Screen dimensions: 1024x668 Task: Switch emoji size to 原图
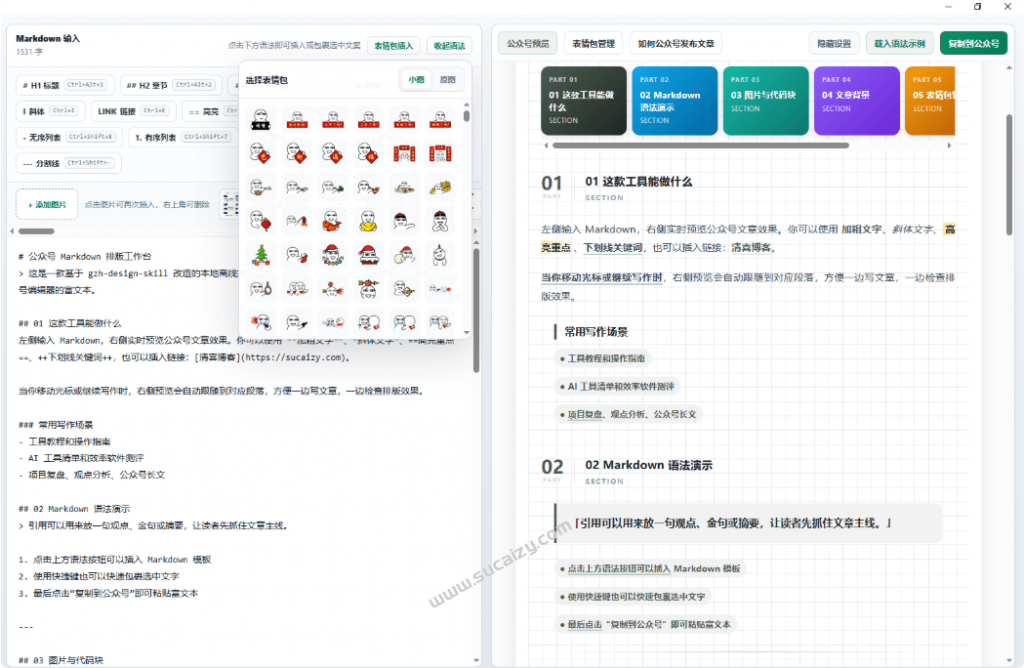coord(447,80)
